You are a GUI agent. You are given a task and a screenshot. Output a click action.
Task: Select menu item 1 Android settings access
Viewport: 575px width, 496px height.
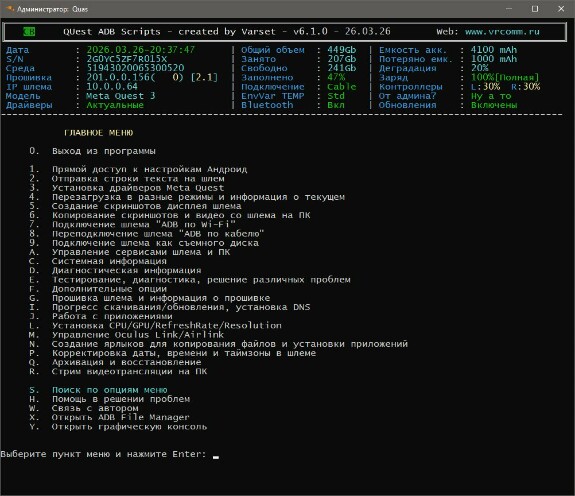coord(138,169)
